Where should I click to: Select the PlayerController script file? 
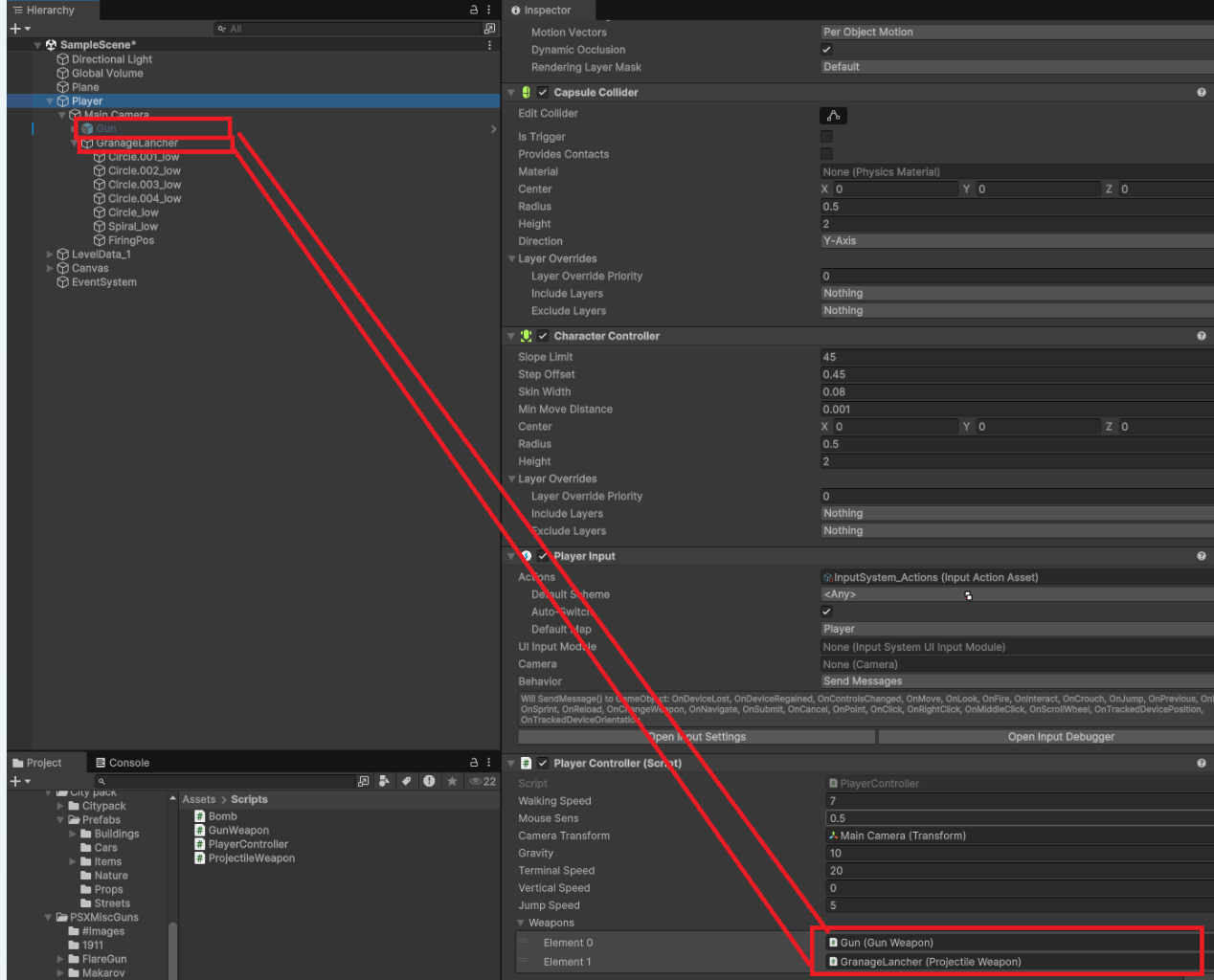(x=248, y=844)
